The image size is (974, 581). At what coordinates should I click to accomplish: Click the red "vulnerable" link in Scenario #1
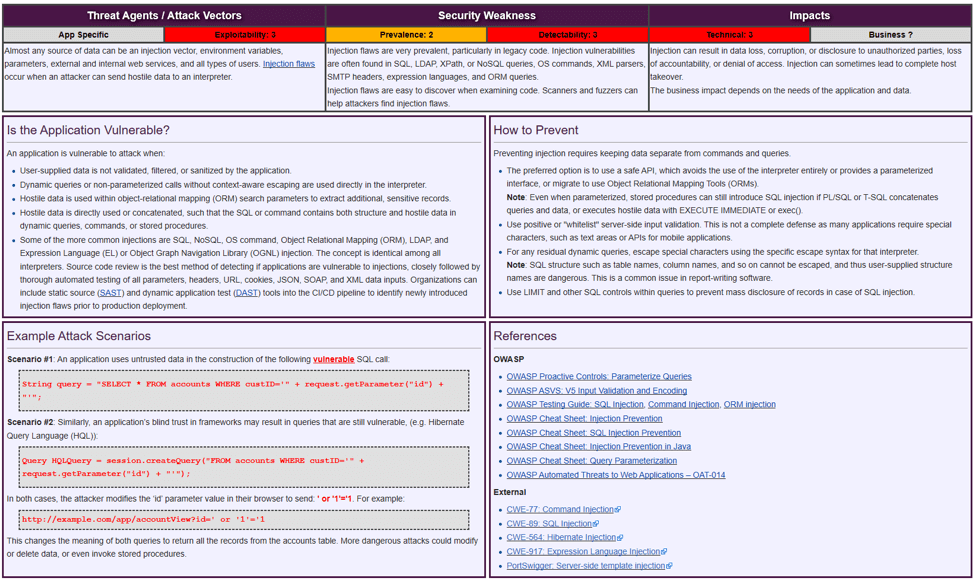(x=334, y=359)
